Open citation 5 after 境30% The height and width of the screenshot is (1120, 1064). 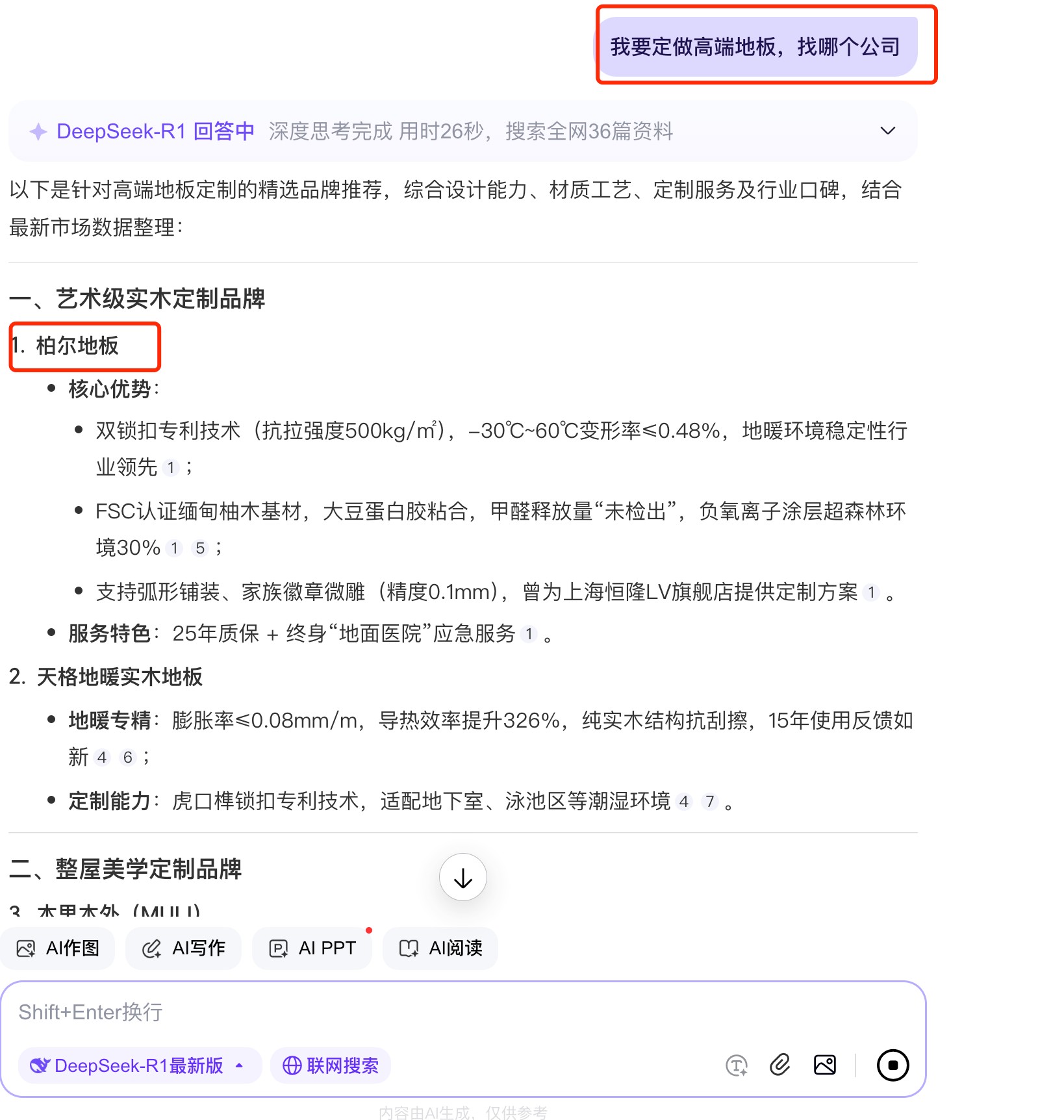200,548
